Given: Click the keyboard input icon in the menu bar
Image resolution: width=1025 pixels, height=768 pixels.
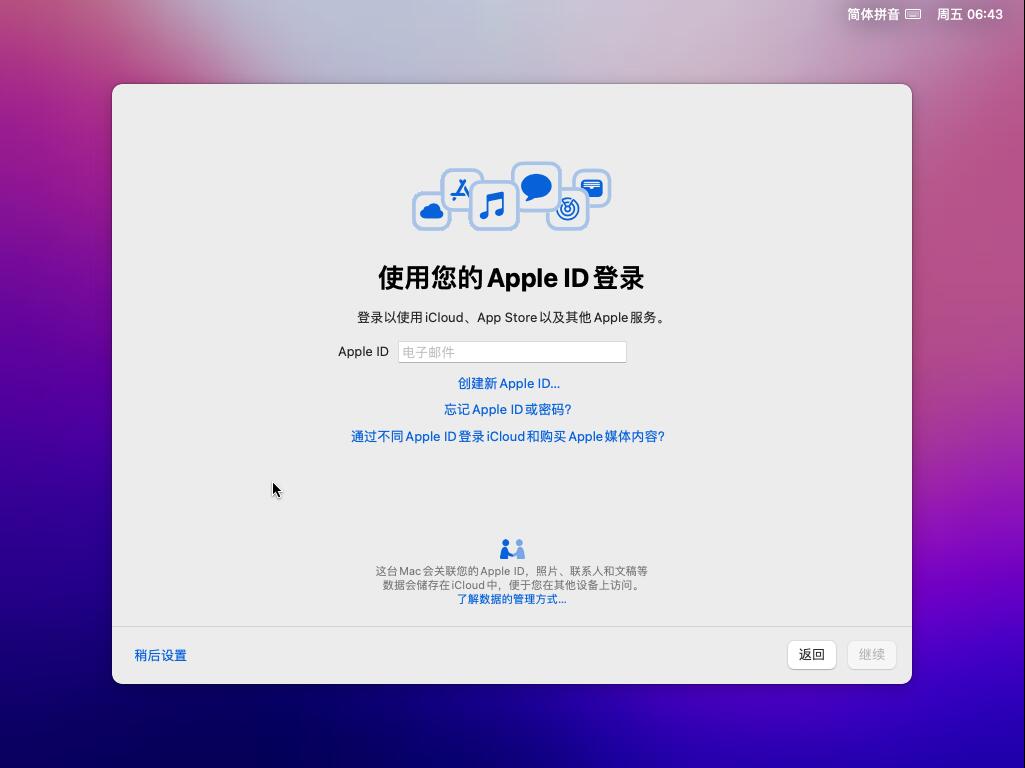Looking at the screenshot, I should 913,14.
